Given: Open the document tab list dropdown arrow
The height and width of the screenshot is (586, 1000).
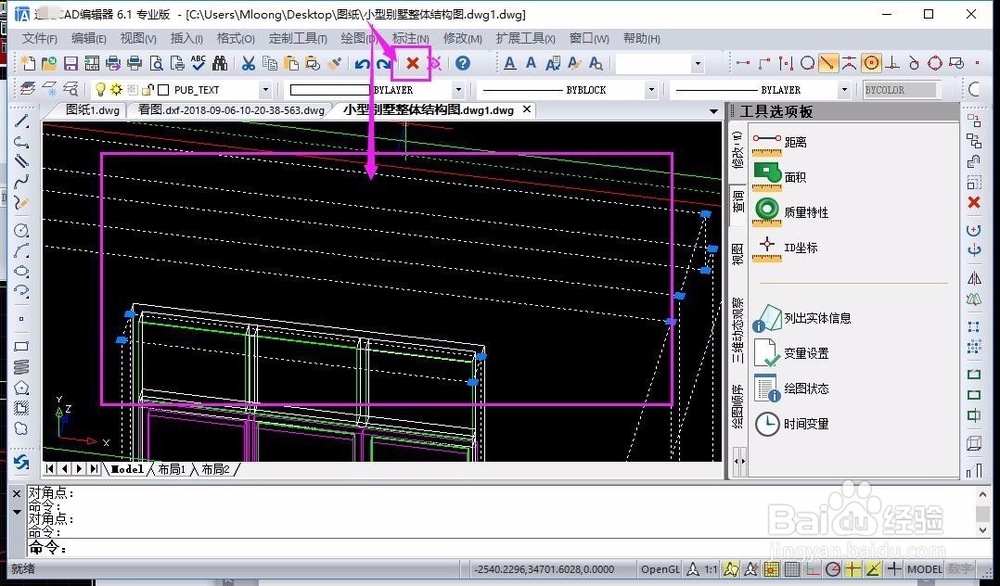Looking at the screenshot, I should pyautogui.click(x=714, y=111).
